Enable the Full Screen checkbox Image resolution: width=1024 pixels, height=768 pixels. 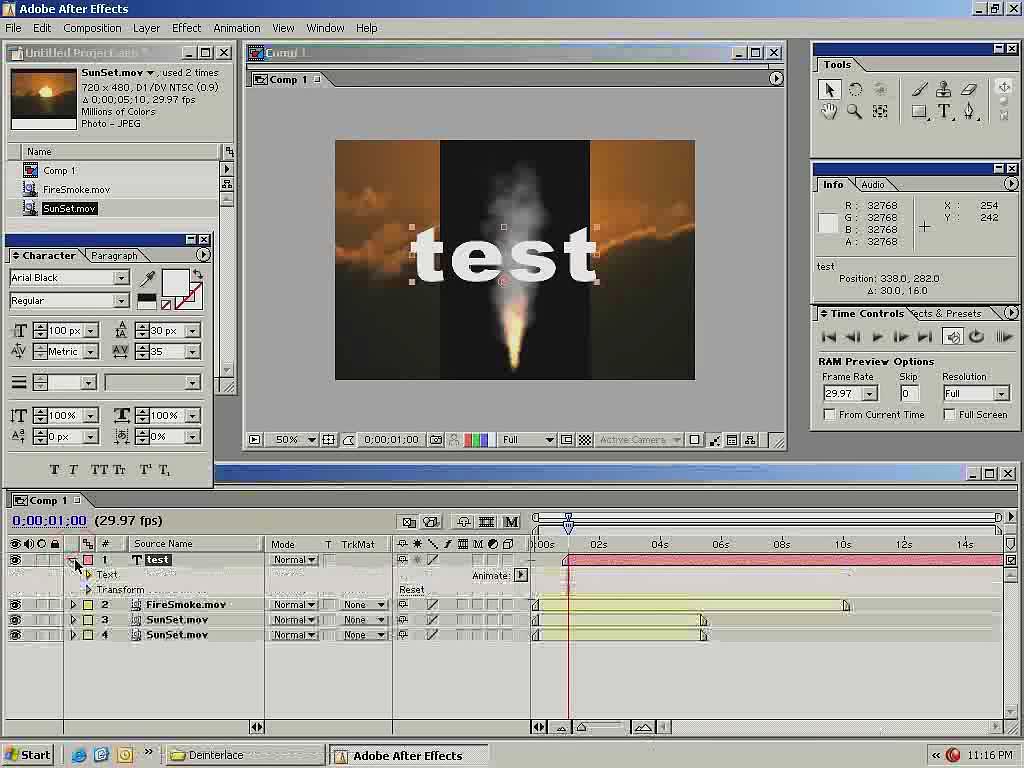click(x=950, y=415)
